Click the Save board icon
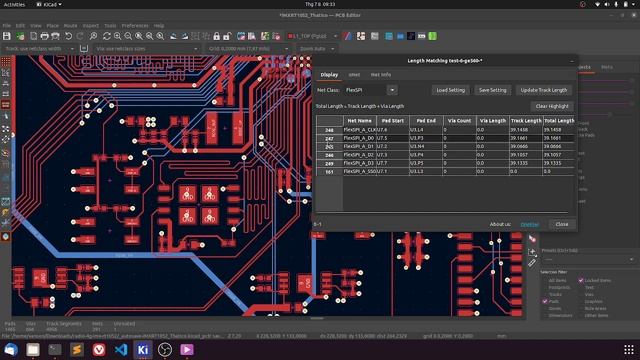The height and width of the screenshot is (360, 640). 7,36
